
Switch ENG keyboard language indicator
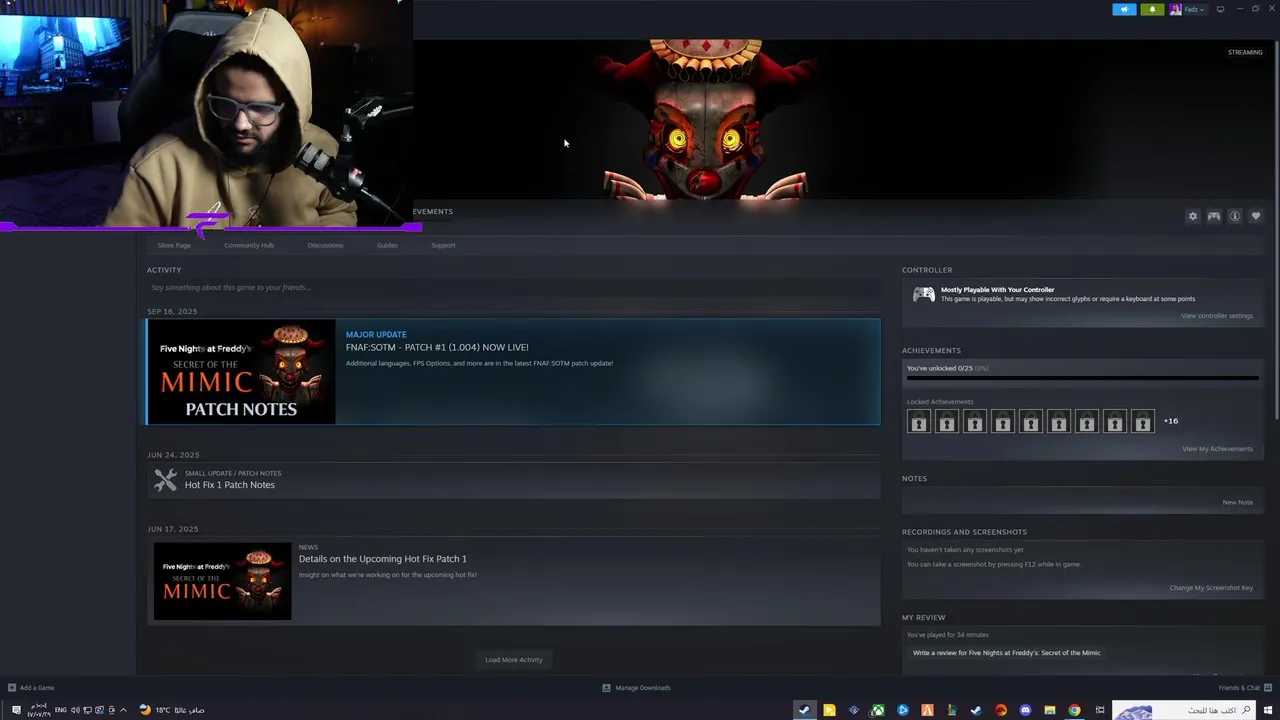pos(61,710)
